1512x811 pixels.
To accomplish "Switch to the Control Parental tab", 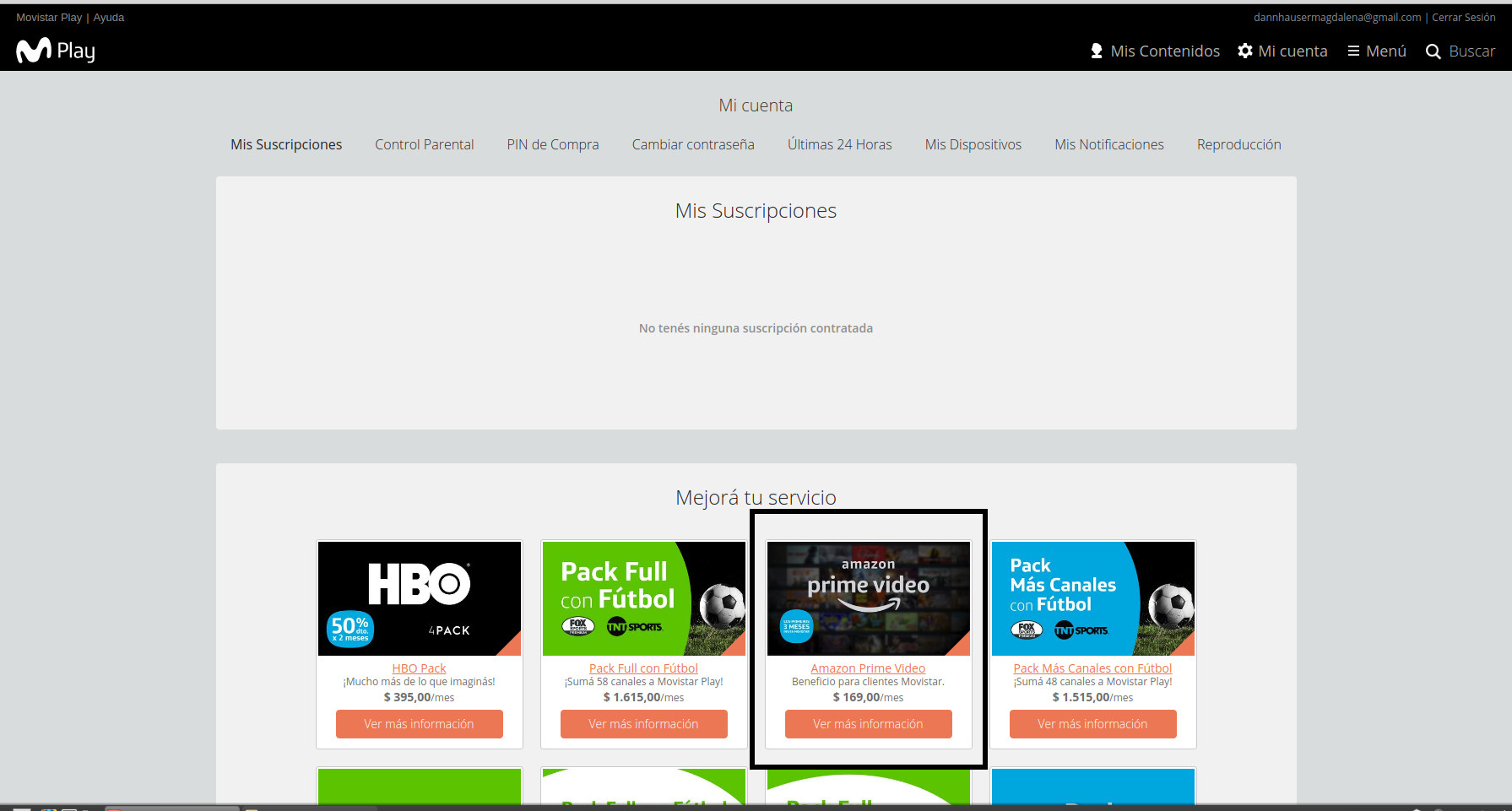I will 424,144.
